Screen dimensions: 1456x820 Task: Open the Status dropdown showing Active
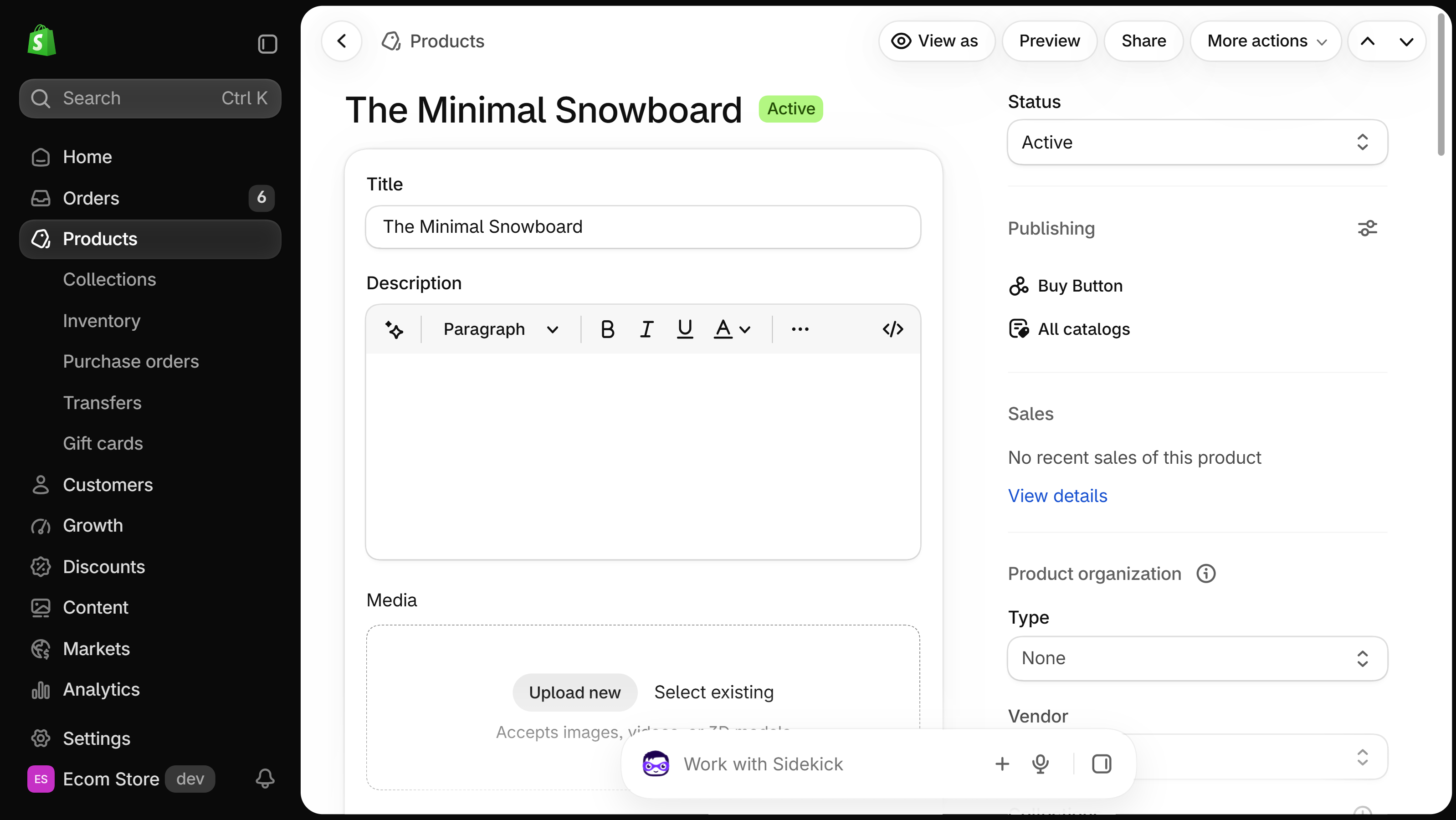(1197, 142)
